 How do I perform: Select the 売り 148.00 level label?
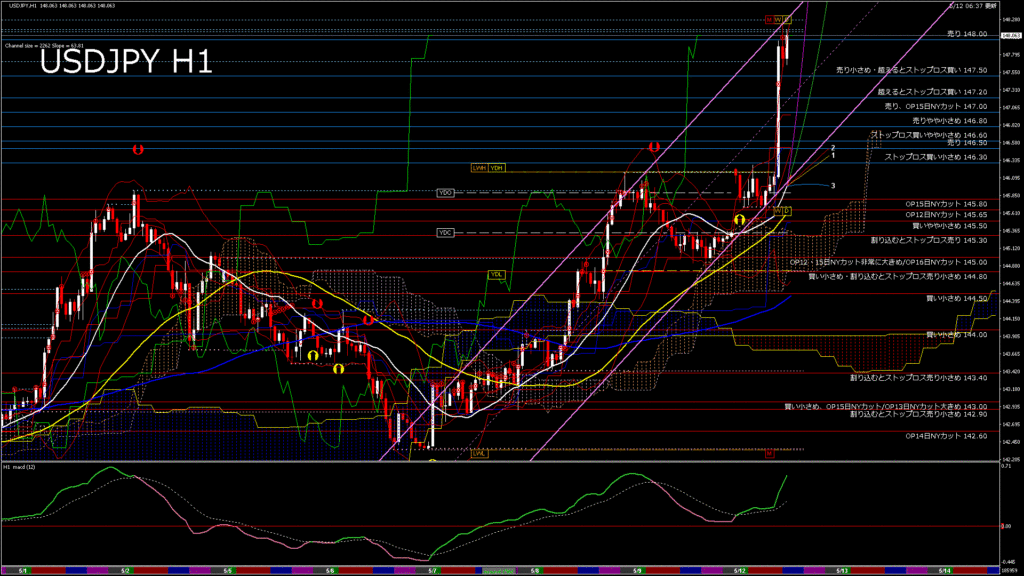coord(967,33)
